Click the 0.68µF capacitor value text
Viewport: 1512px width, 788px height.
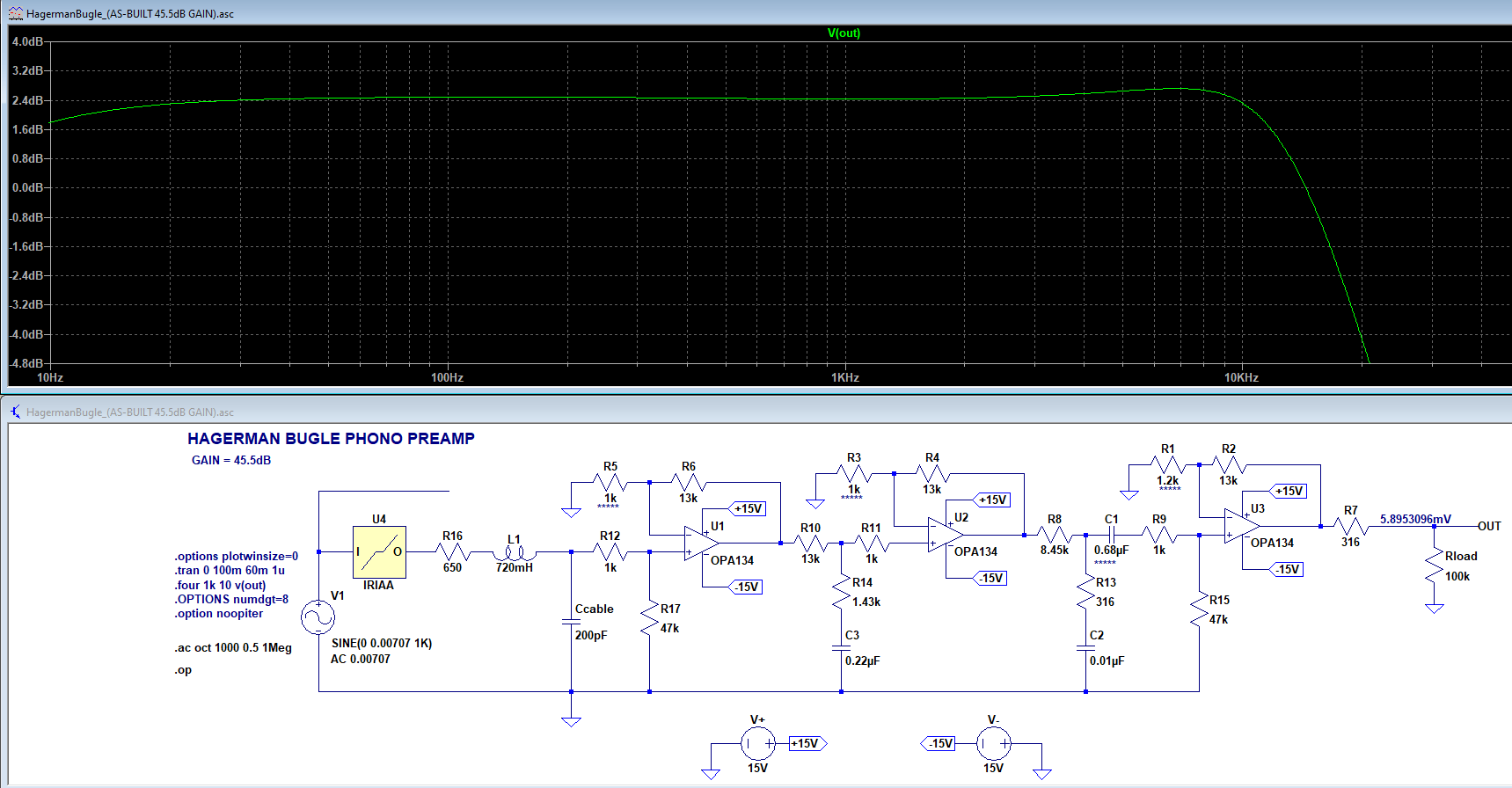click(1111, 550)
